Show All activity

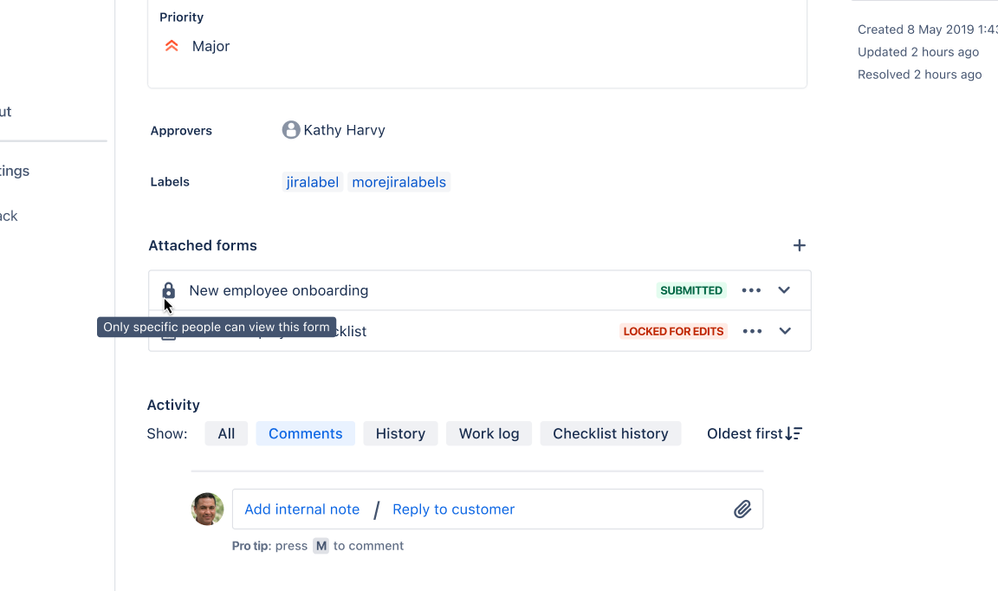tap(226, 433)
